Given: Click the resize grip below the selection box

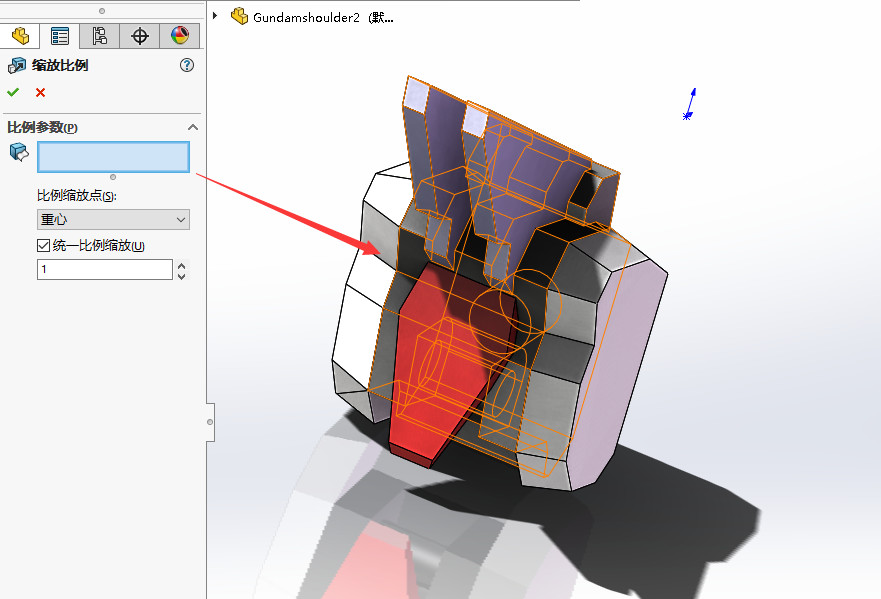Looking at the screenshot, I should click(113, 177).
